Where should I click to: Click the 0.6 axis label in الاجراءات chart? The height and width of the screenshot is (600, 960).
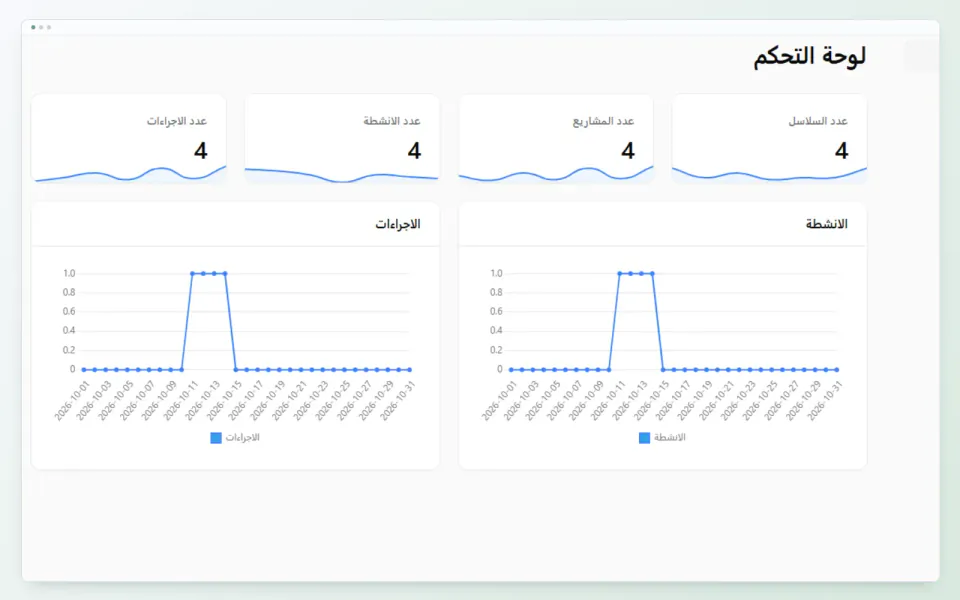click(69, 311)
